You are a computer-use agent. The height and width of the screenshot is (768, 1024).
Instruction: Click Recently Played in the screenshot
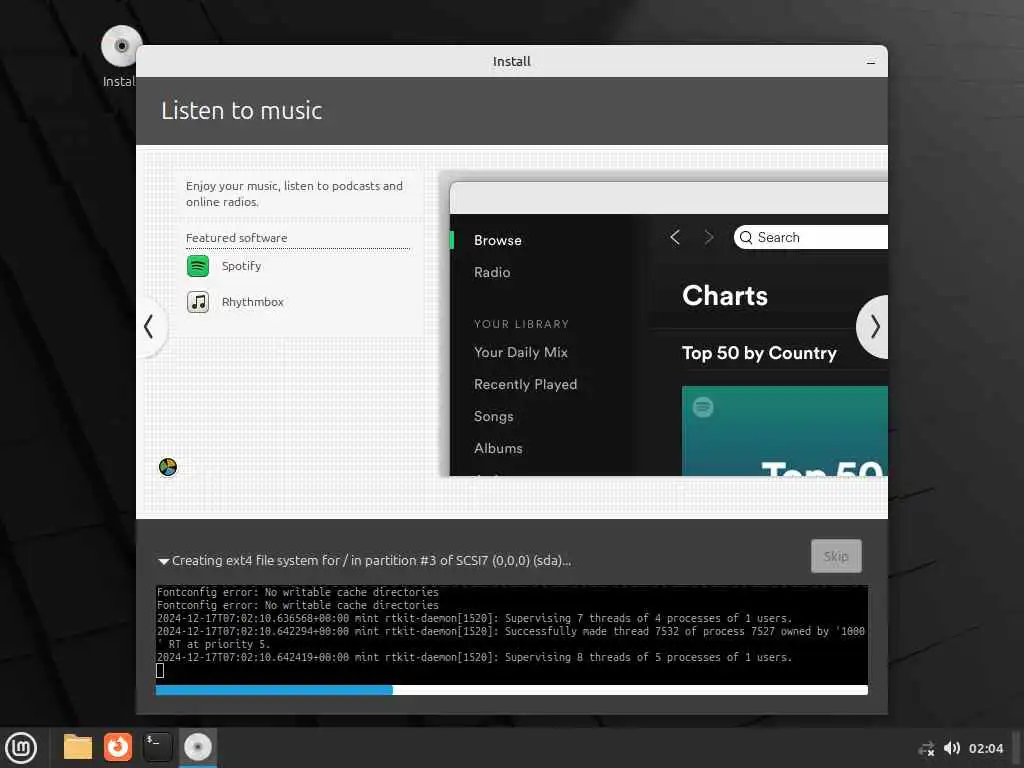[x=525, y=384]
